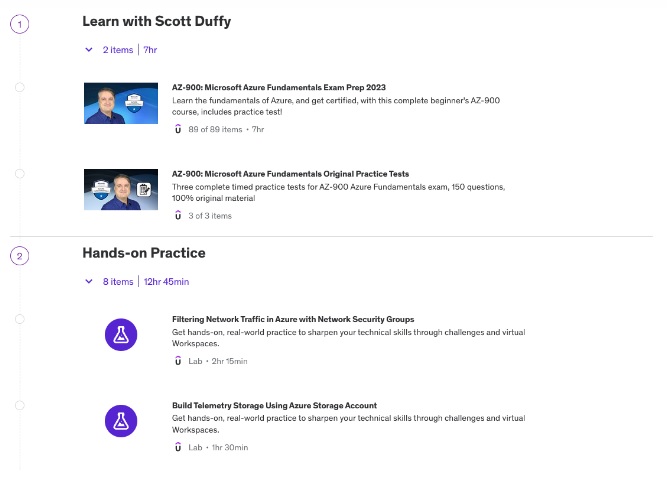667x478 pixels.
Task: Open AZ-900 Microsoft Azure Fundamentals Exam Prep 2023
Action: tap(289, 88)
